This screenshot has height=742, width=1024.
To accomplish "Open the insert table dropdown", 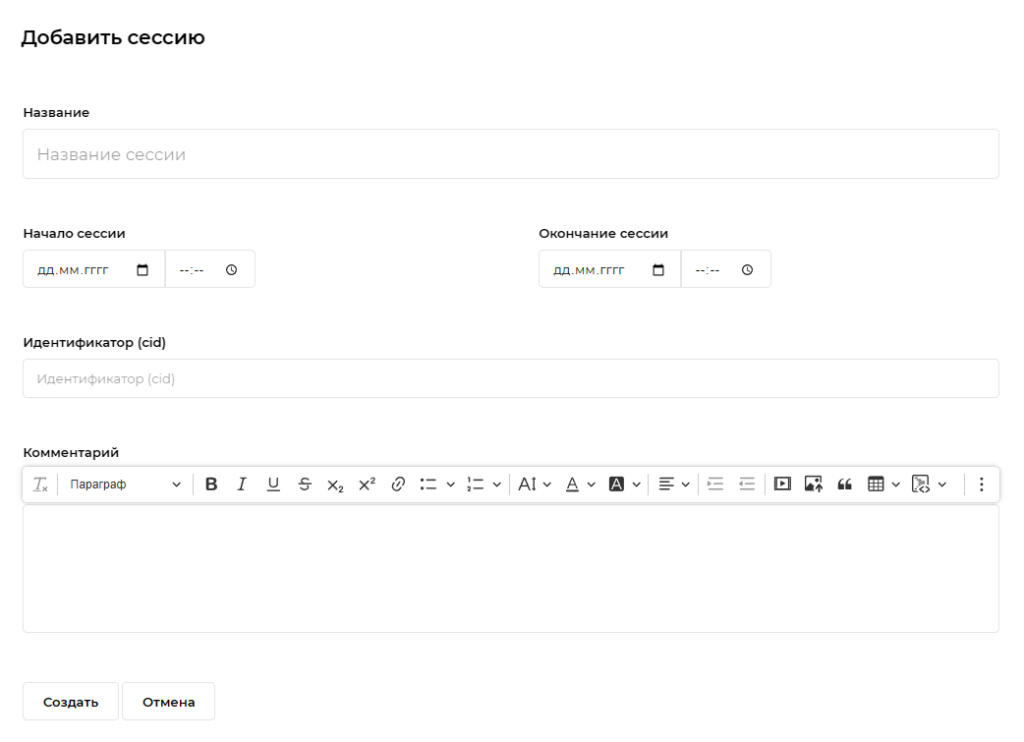I will 883,485.
